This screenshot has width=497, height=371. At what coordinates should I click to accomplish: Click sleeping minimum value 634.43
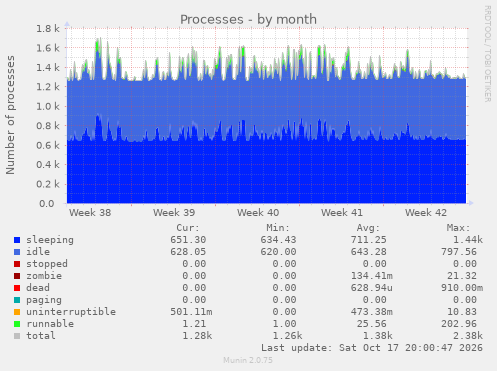coord(278,240)
